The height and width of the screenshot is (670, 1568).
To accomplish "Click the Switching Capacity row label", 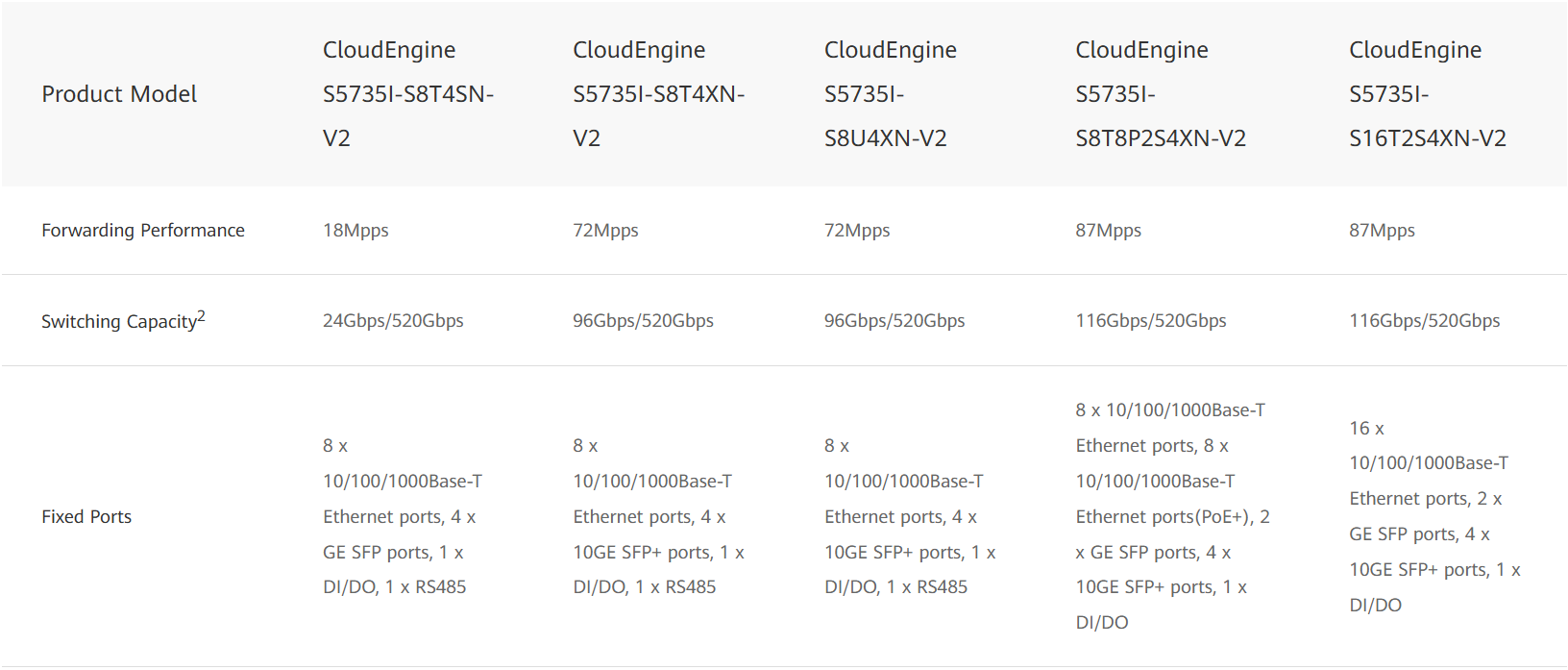I will point(118,322).
